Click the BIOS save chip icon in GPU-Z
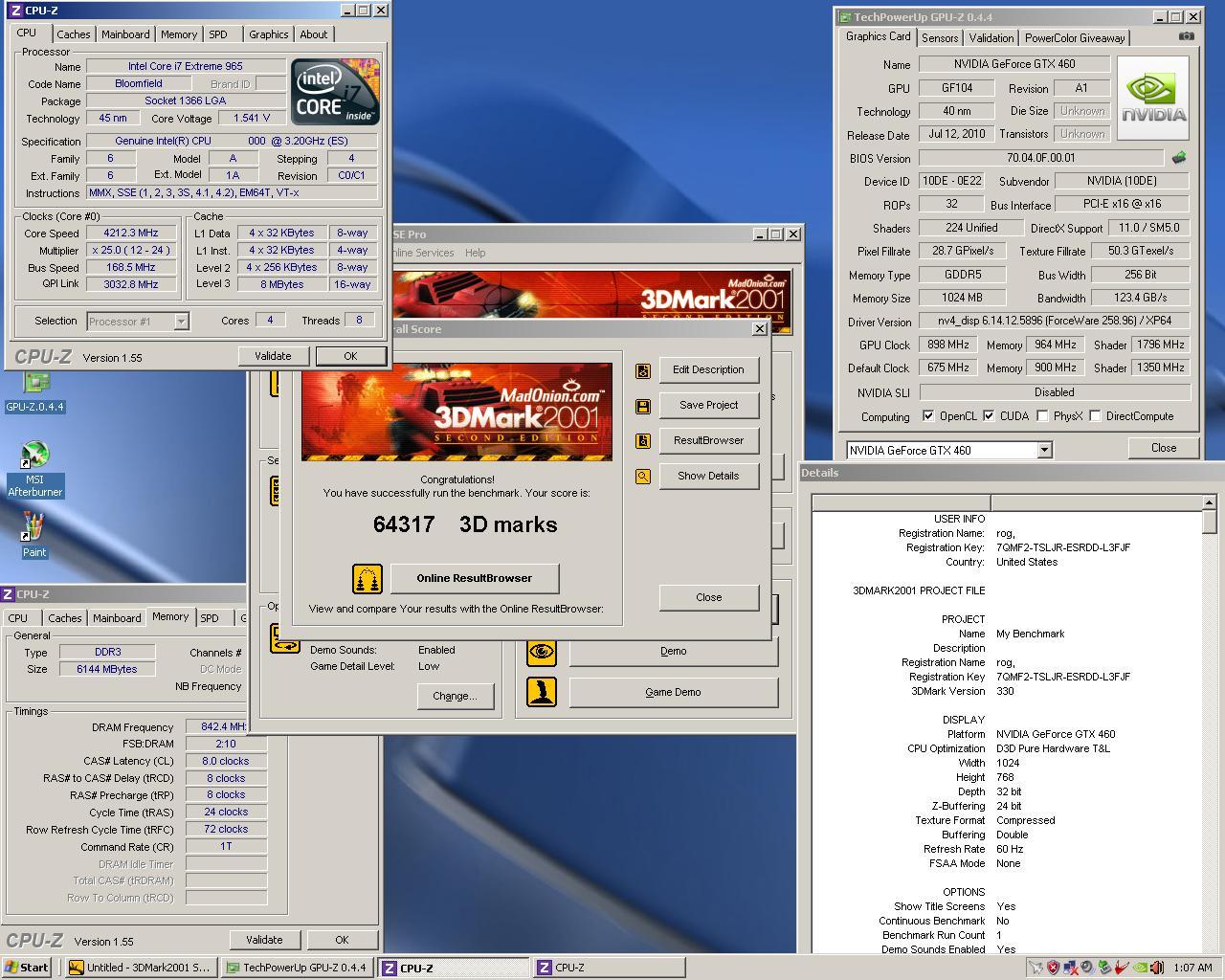Image resolution: width=1225 pixels, height=980 pixels. click(1179, 158)
